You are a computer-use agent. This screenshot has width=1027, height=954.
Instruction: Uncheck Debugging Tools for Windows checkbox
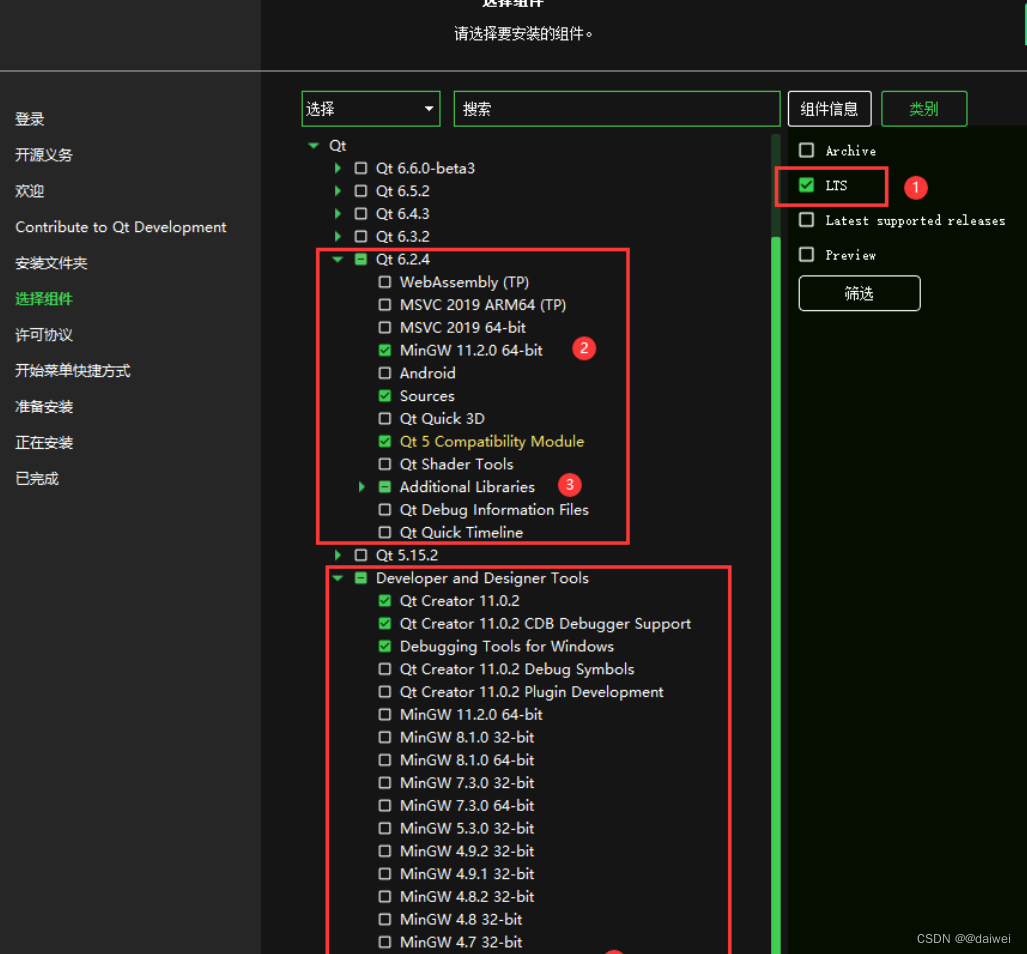tap(385, 646)
